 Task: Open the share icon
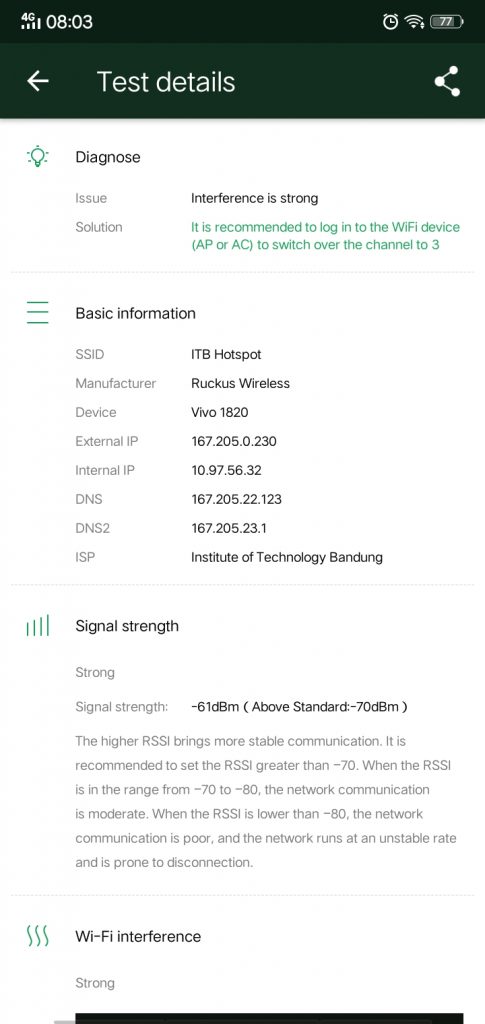(447, 82)
